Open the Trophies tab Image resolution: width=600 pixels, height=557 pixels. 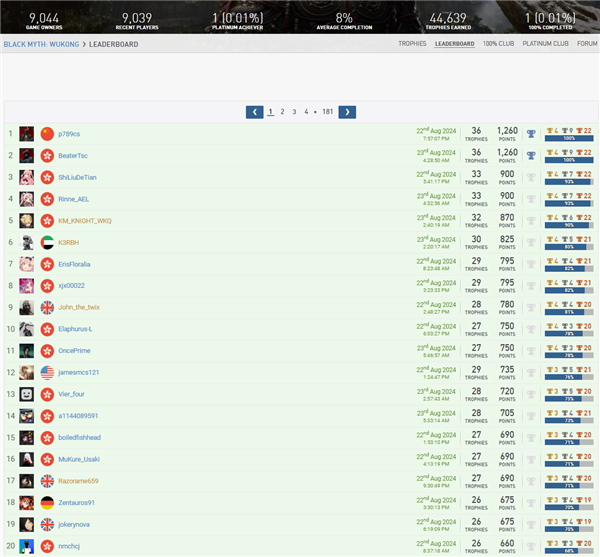(412, 44)
